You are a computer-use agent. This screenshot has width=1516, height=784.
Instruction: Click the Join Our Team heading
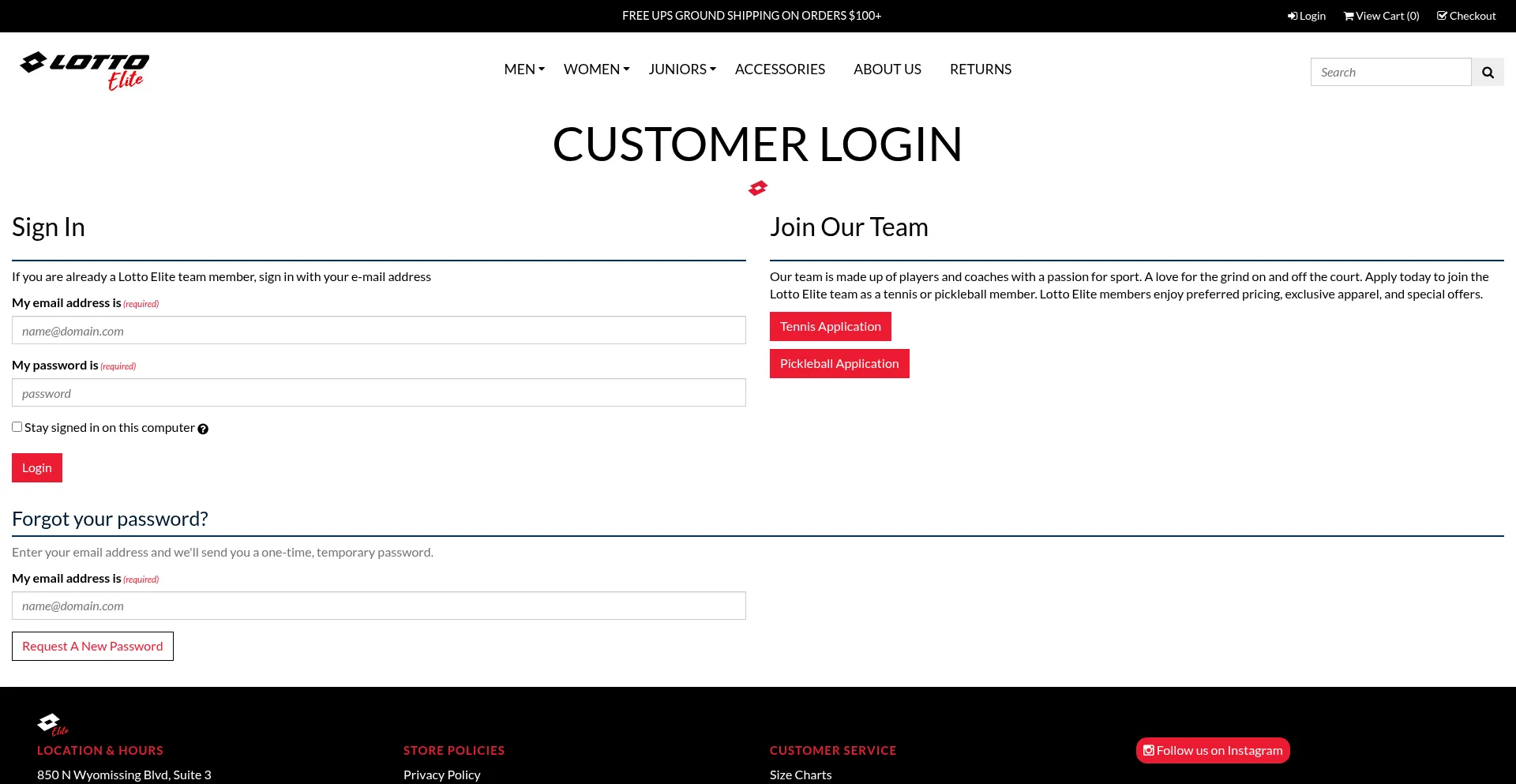pyautogui.click(x=849, y=227)
